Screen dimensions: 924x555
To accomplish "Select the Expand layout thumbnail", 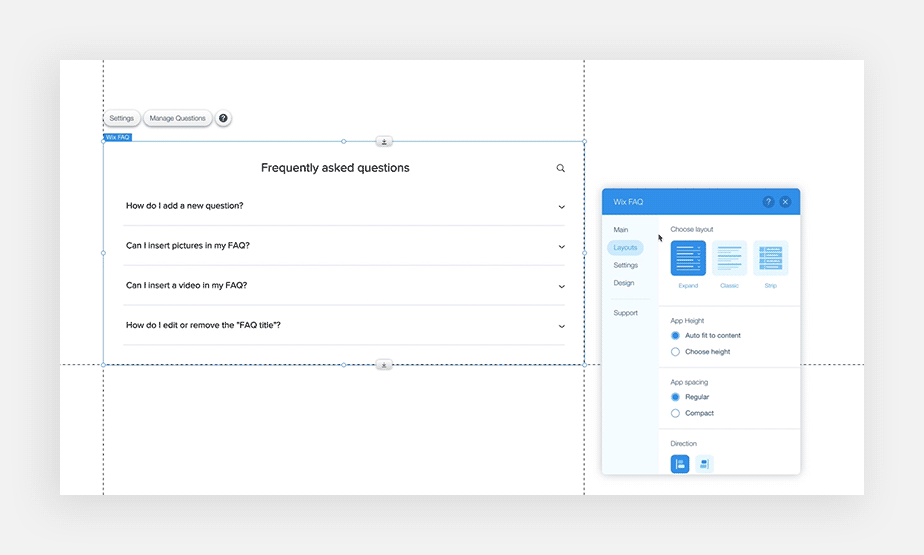I will point(688,258).
